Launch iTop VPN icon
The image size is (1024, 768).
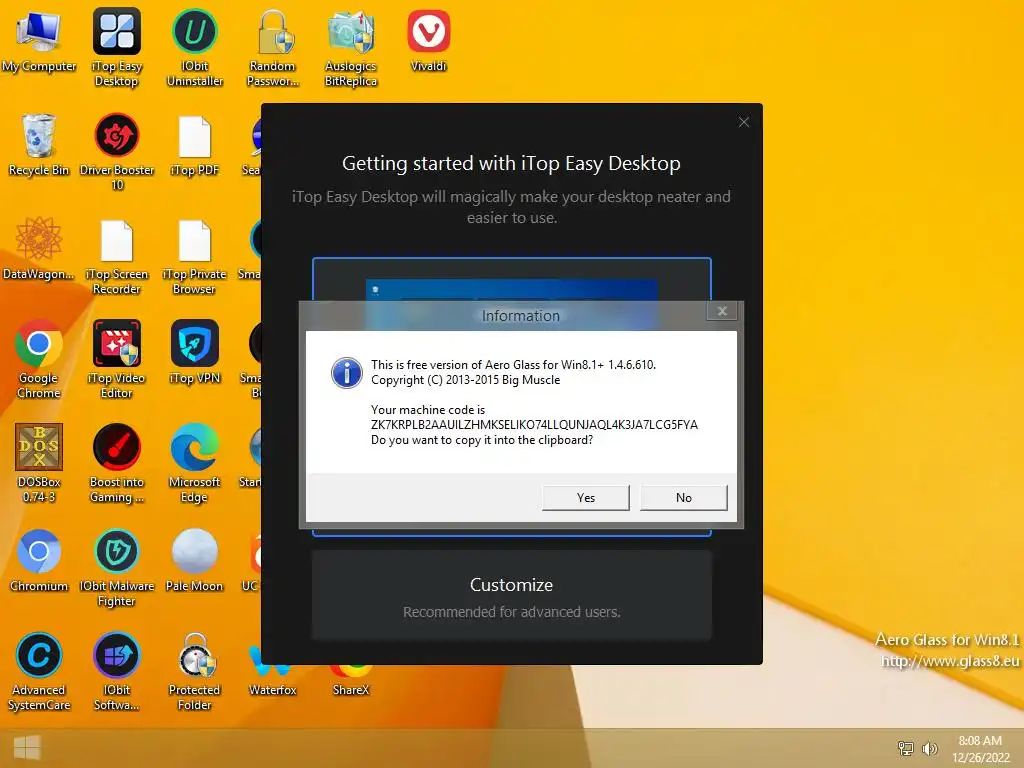point(195,353)
